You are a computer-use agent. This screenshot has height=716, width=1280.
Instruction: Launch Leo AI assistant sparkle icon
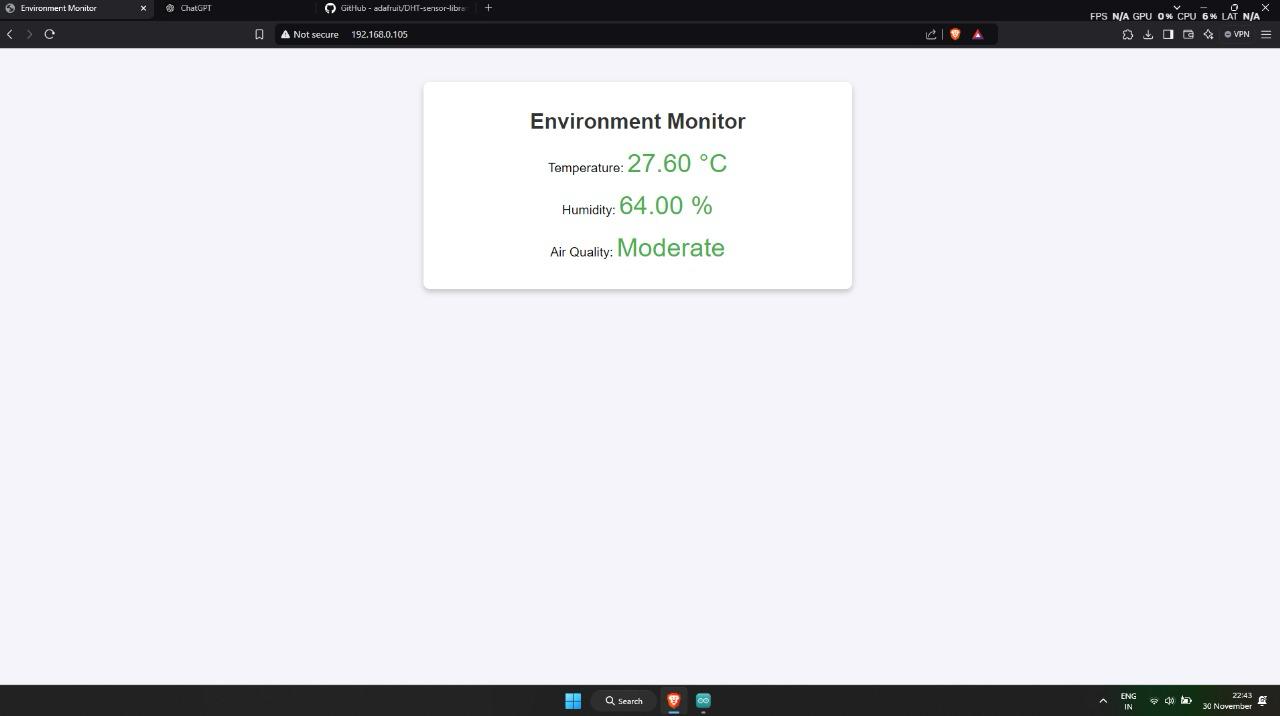1208,34
